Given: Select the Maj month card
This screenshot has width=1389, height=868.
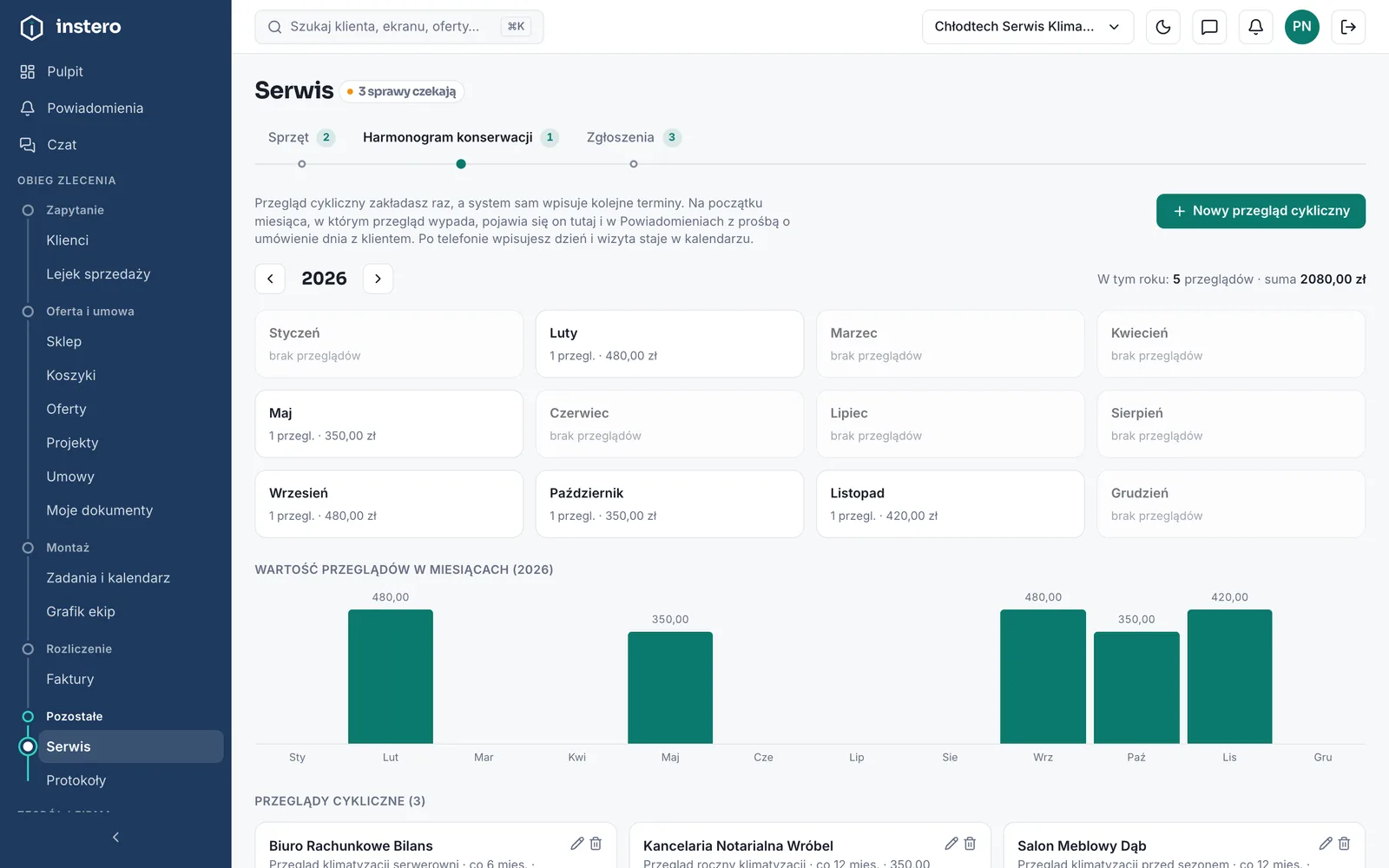Looking at the screenshot, I should point(389,424).
